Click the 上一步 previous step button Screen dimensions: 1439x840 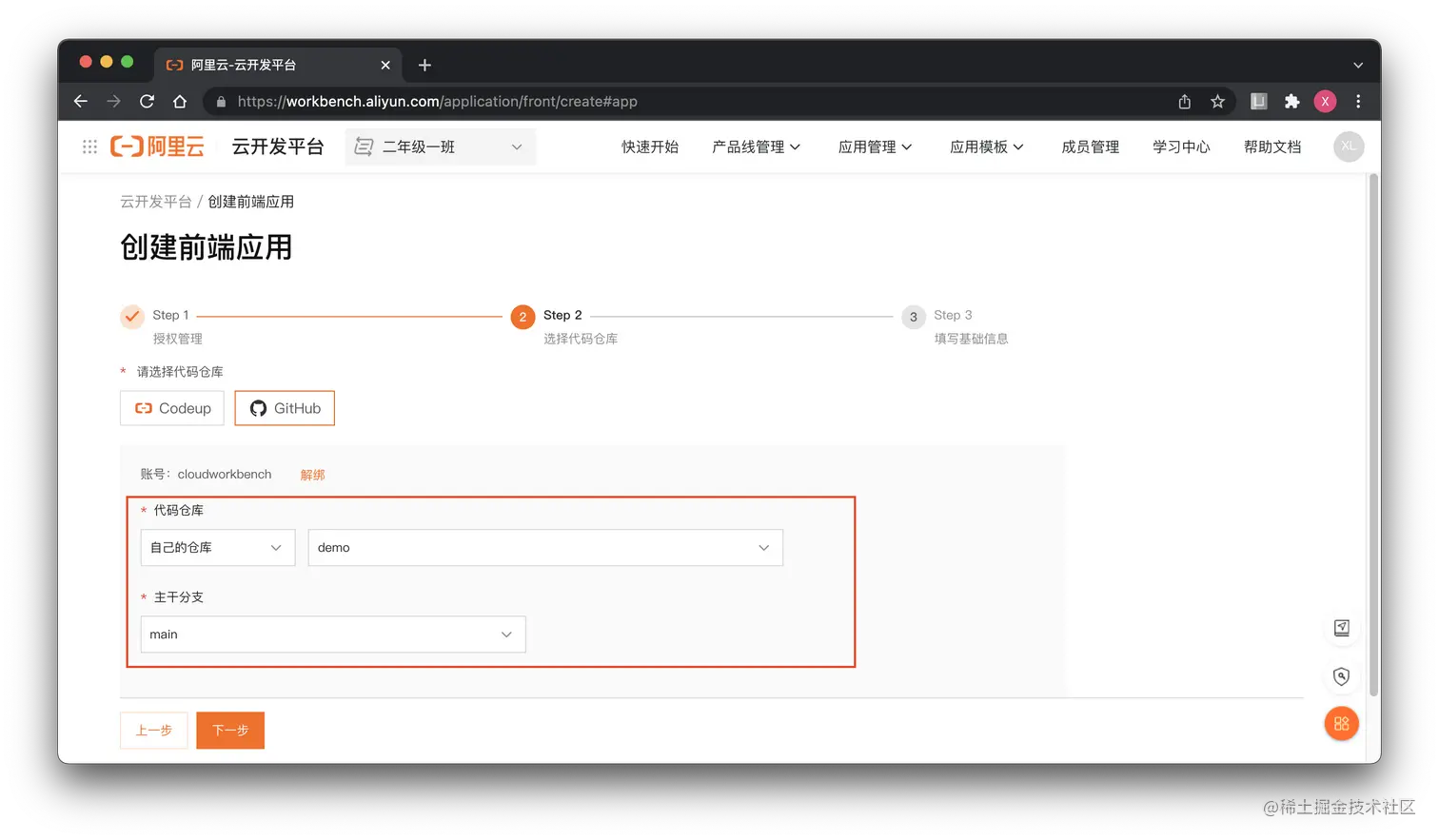[154, 731]
